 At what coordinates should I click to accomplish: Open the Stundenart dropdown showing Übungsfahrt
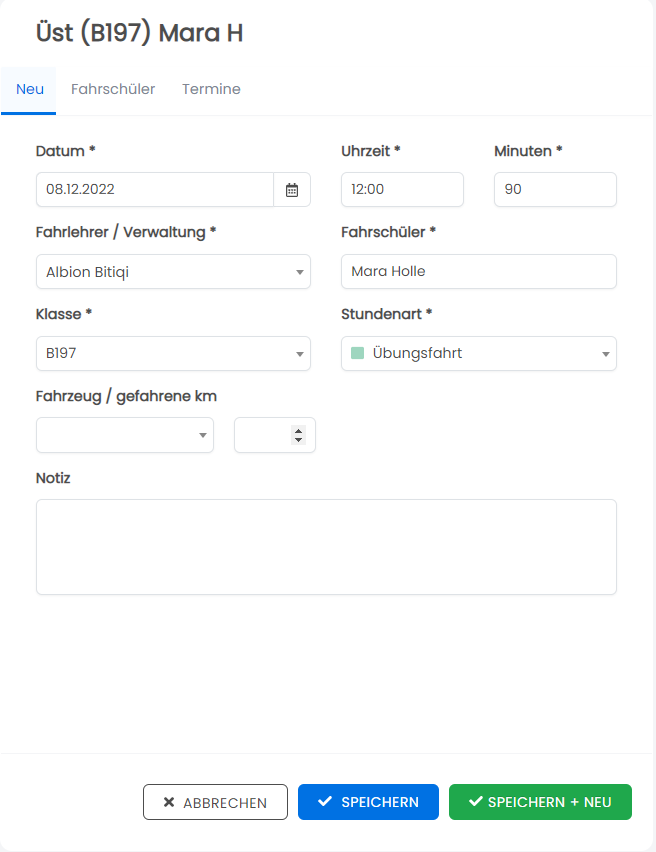click(479, 354)
